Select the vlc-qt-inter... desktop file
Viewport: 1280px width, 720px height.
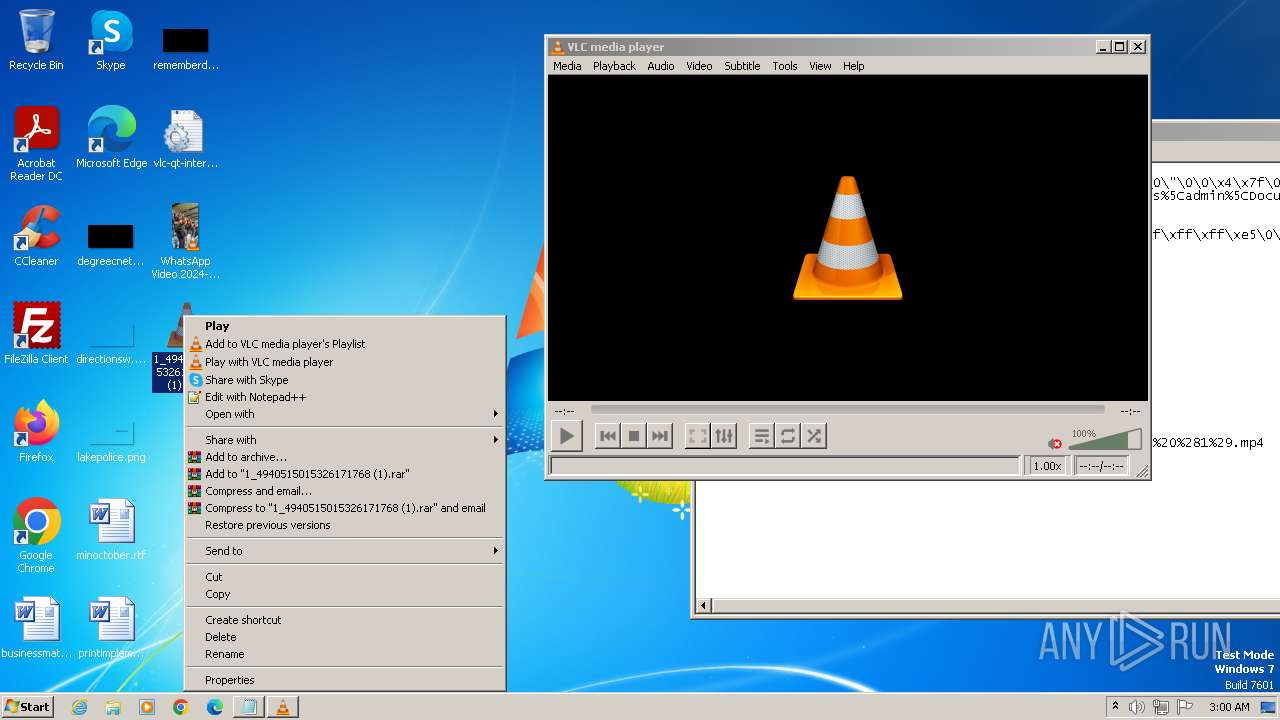[x=185, y=138]
